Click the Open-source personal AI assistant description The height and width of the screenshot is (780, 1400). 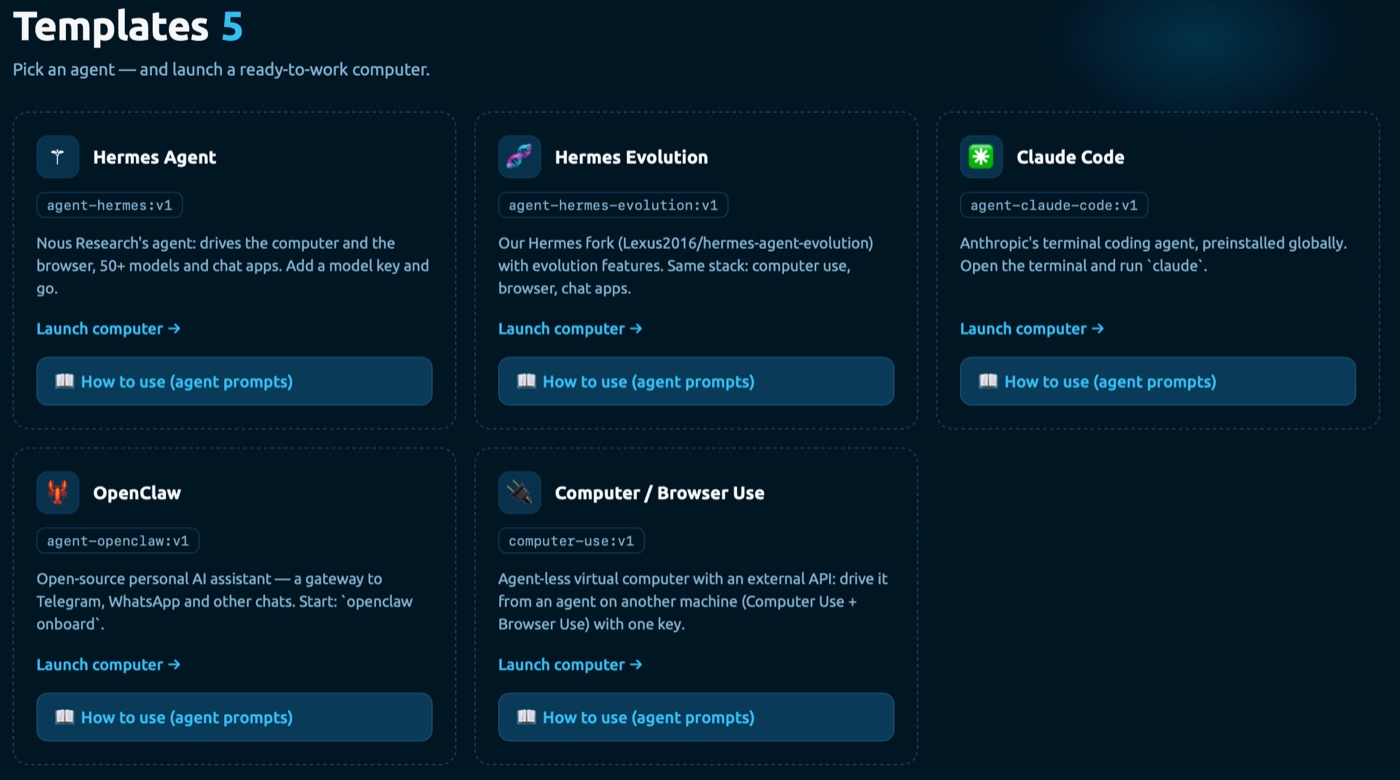click(225, 602)
